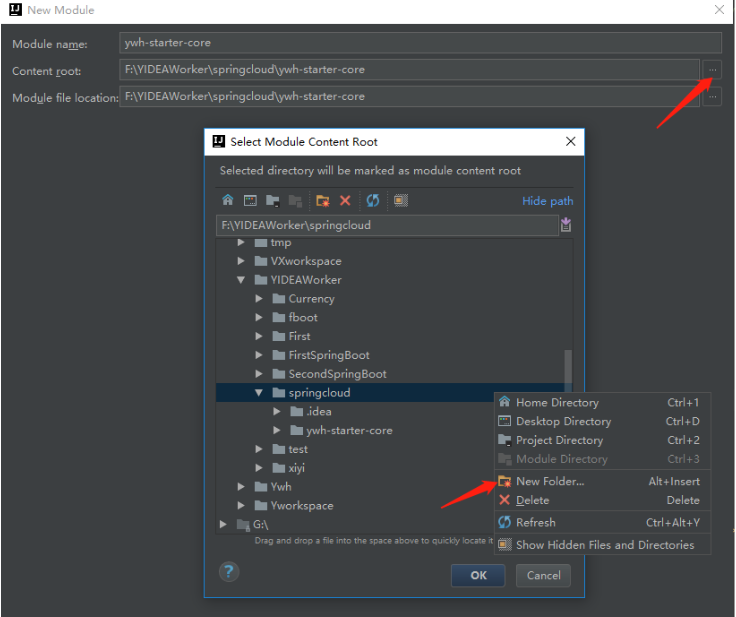The image size is (736, 617).
Task: Click the Module file location field
Action: point(409,96)
